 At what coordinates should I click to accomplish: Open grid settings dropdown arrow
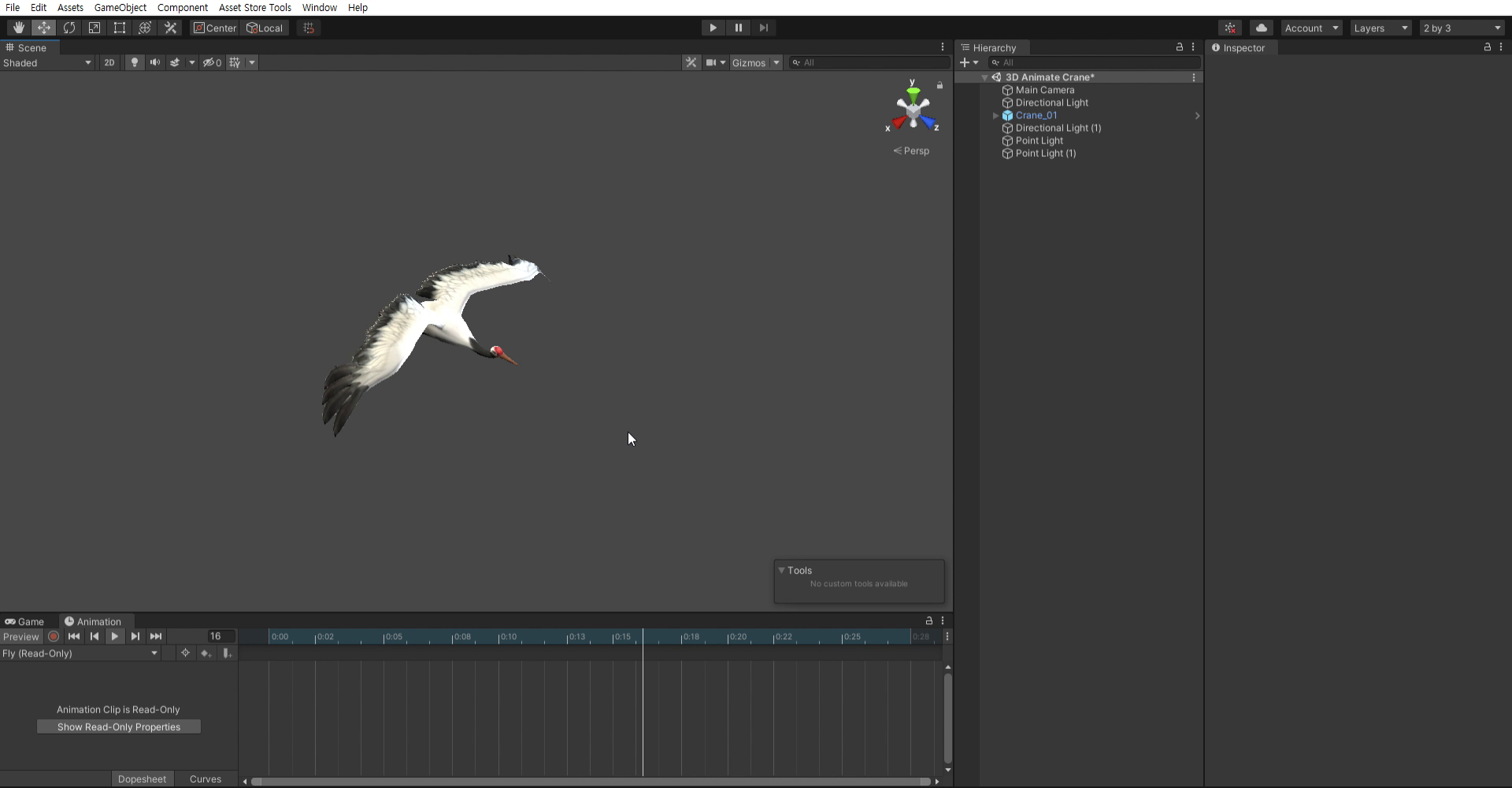point(252,62)
